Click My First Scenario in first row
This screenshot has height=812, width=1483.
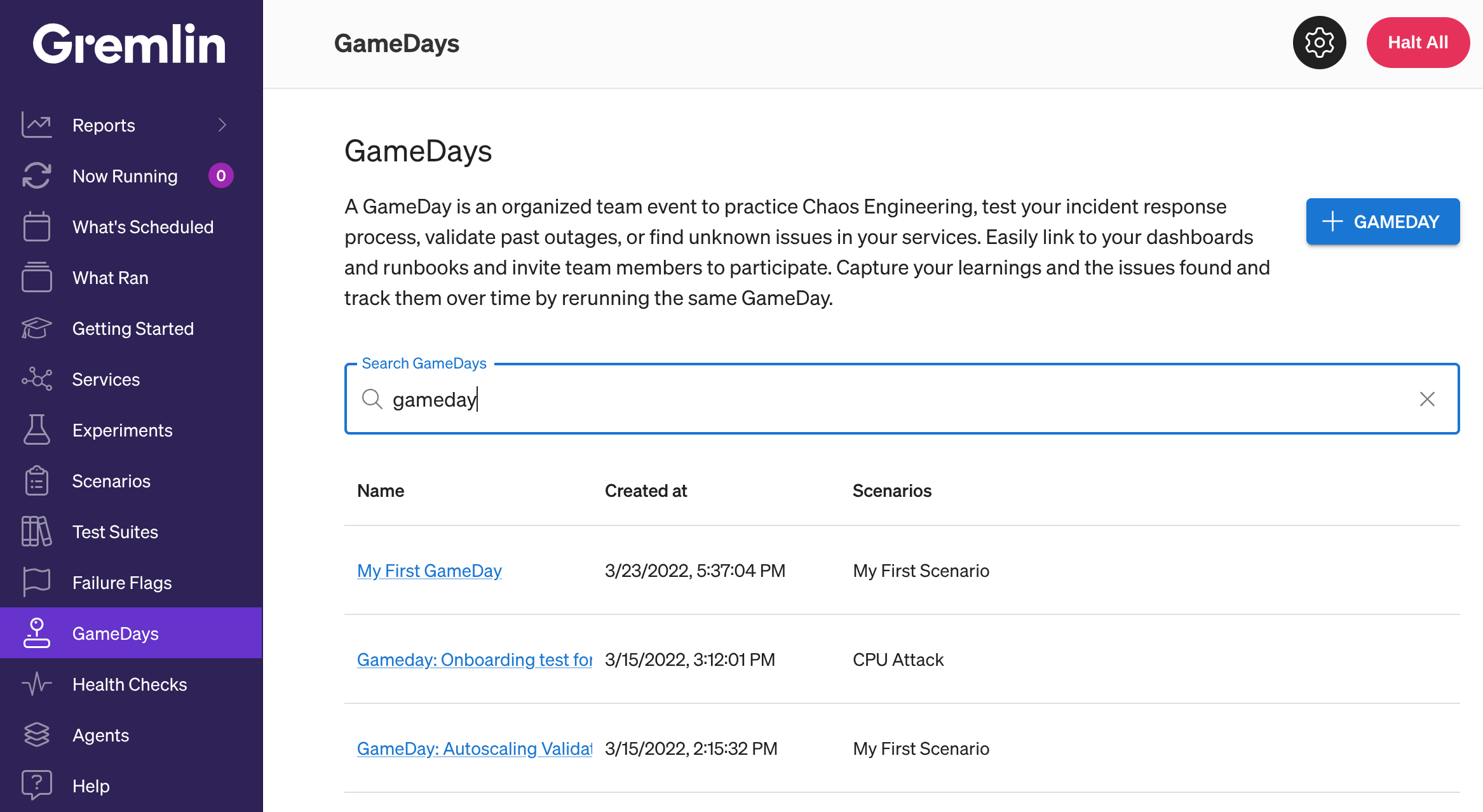pyautogui.click(x=921, y=571)
